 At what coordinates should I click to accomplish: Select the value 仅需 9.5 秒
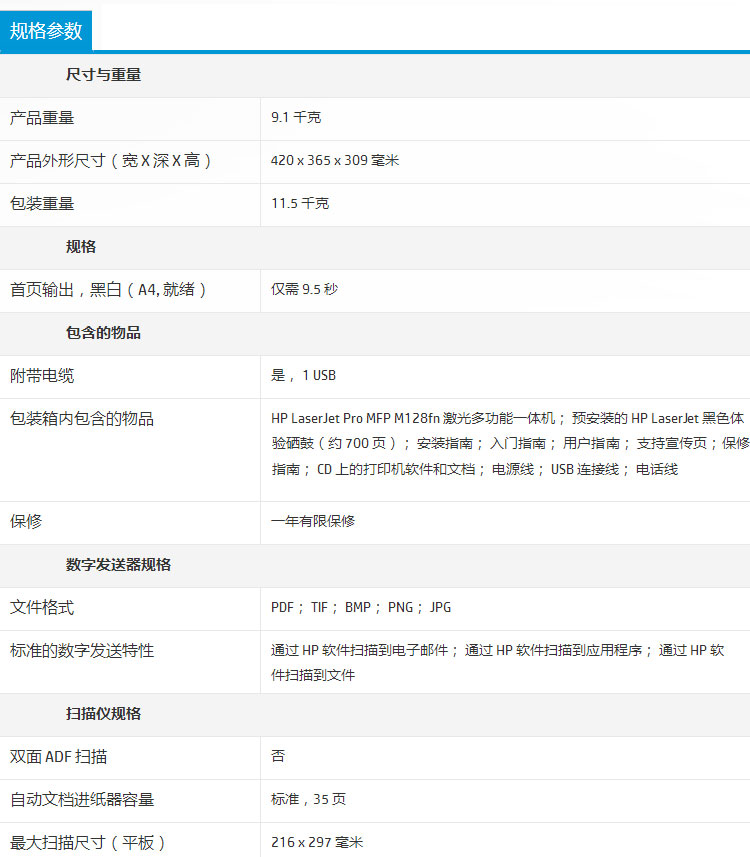pos(304,289)
